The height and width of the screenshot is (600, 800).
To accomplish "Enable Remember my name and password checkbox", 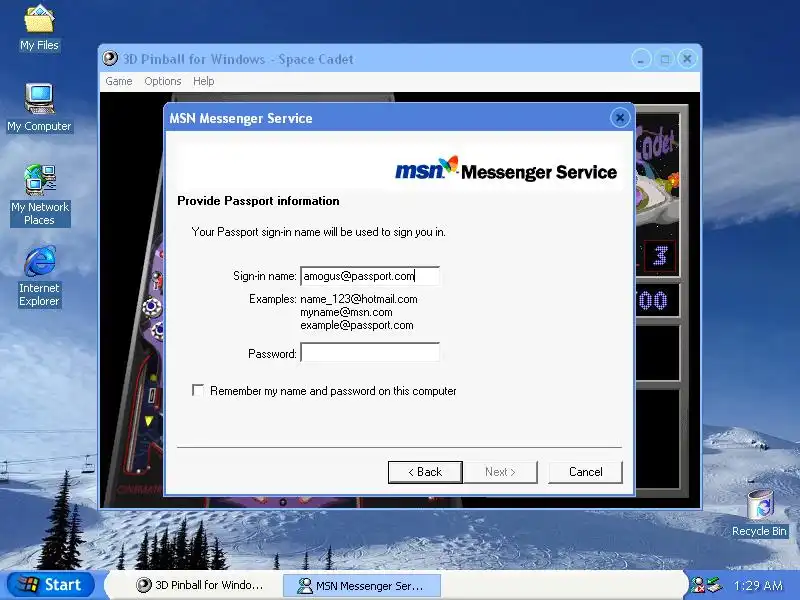I will pyautogui.click(x=198, y=390).
